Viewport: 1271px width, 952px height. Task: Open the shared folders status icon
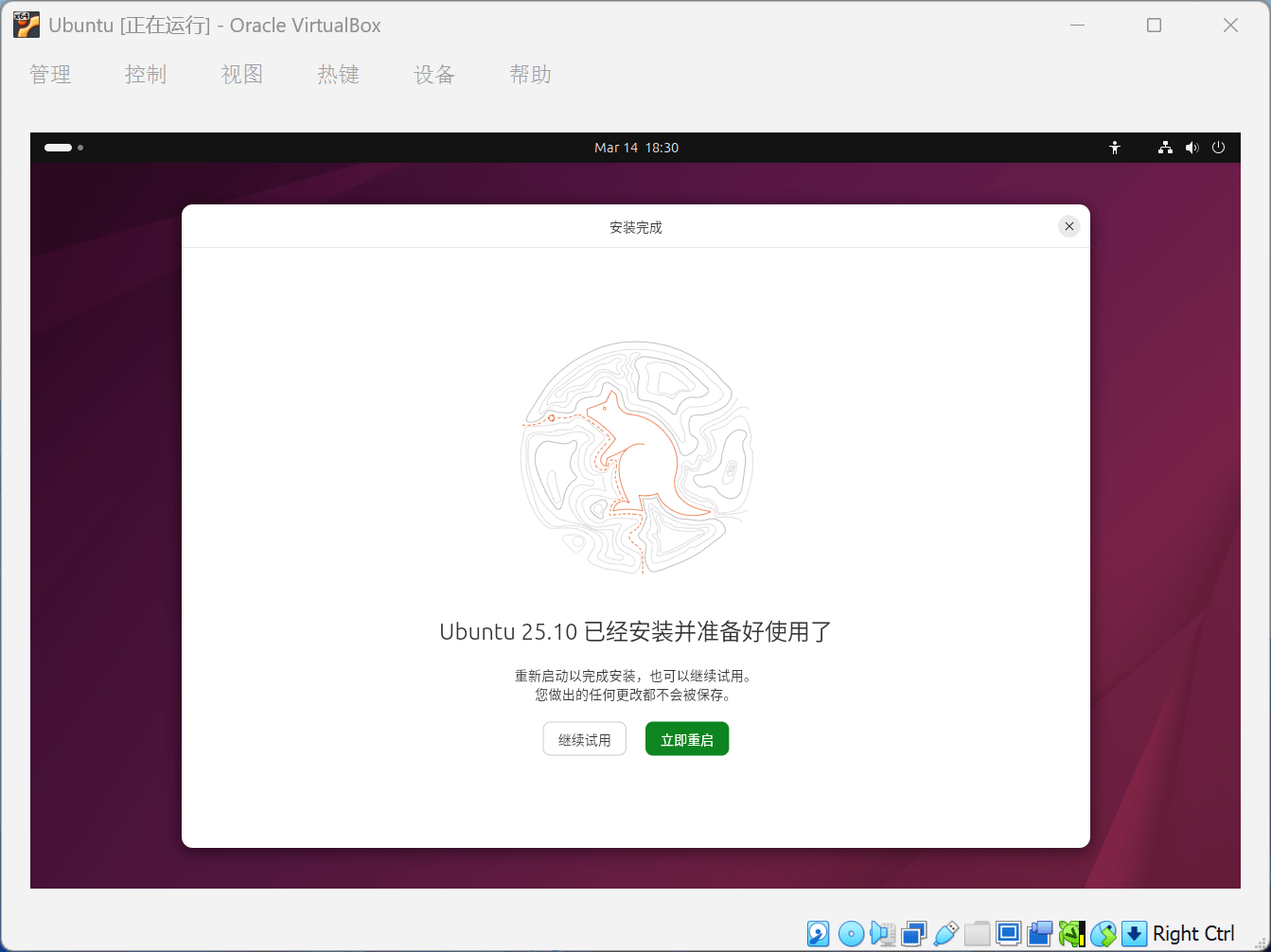977,934
